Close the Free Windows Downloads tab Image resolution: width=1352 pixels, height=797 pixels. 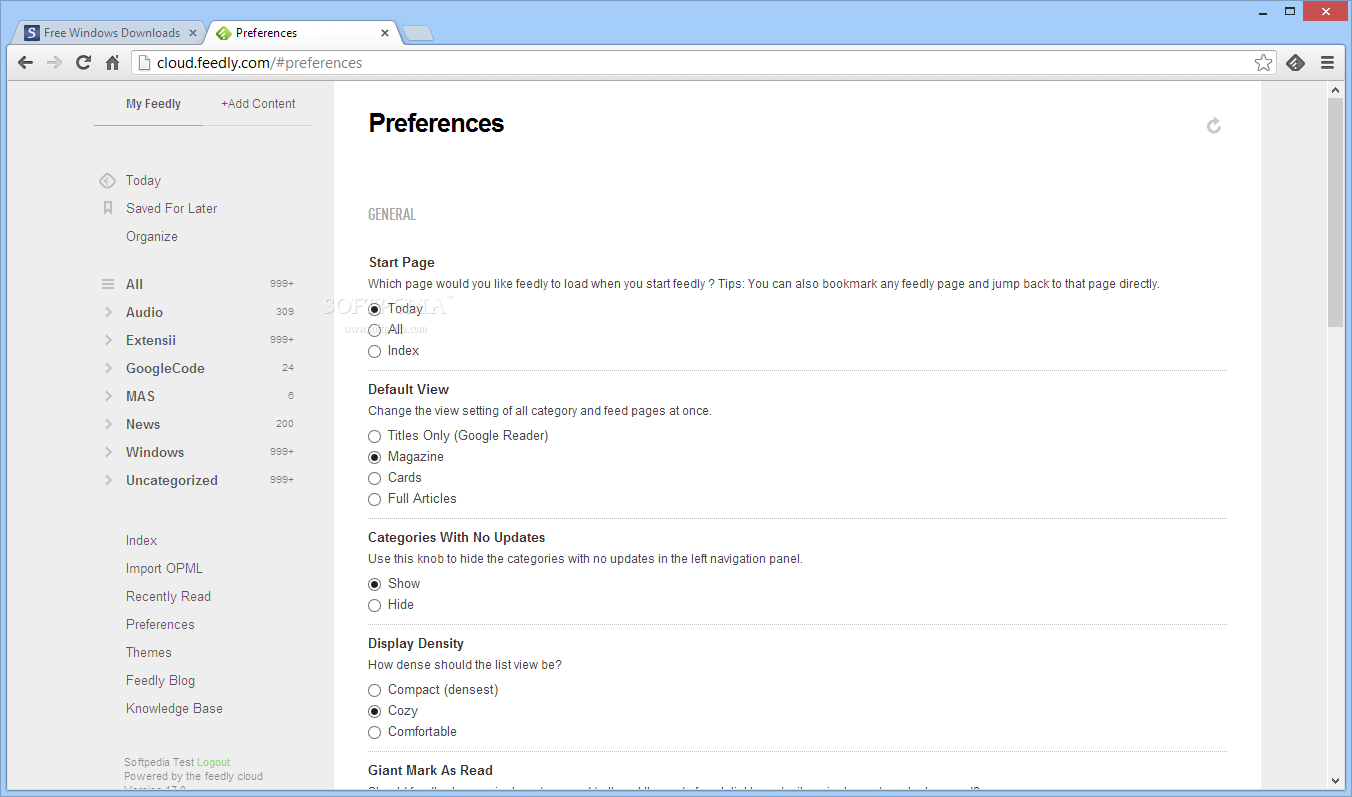[x=193, y=33]
